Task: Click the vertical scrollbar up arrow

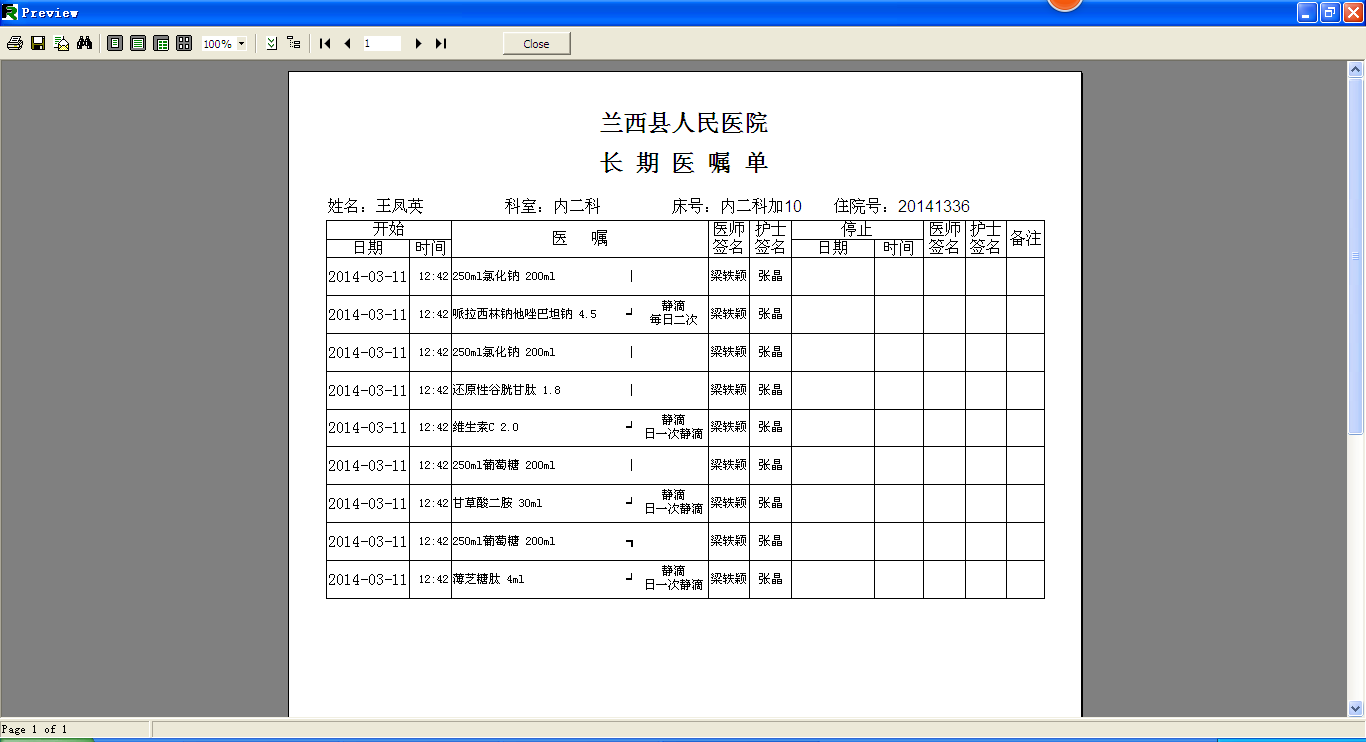Action: 1356,70
